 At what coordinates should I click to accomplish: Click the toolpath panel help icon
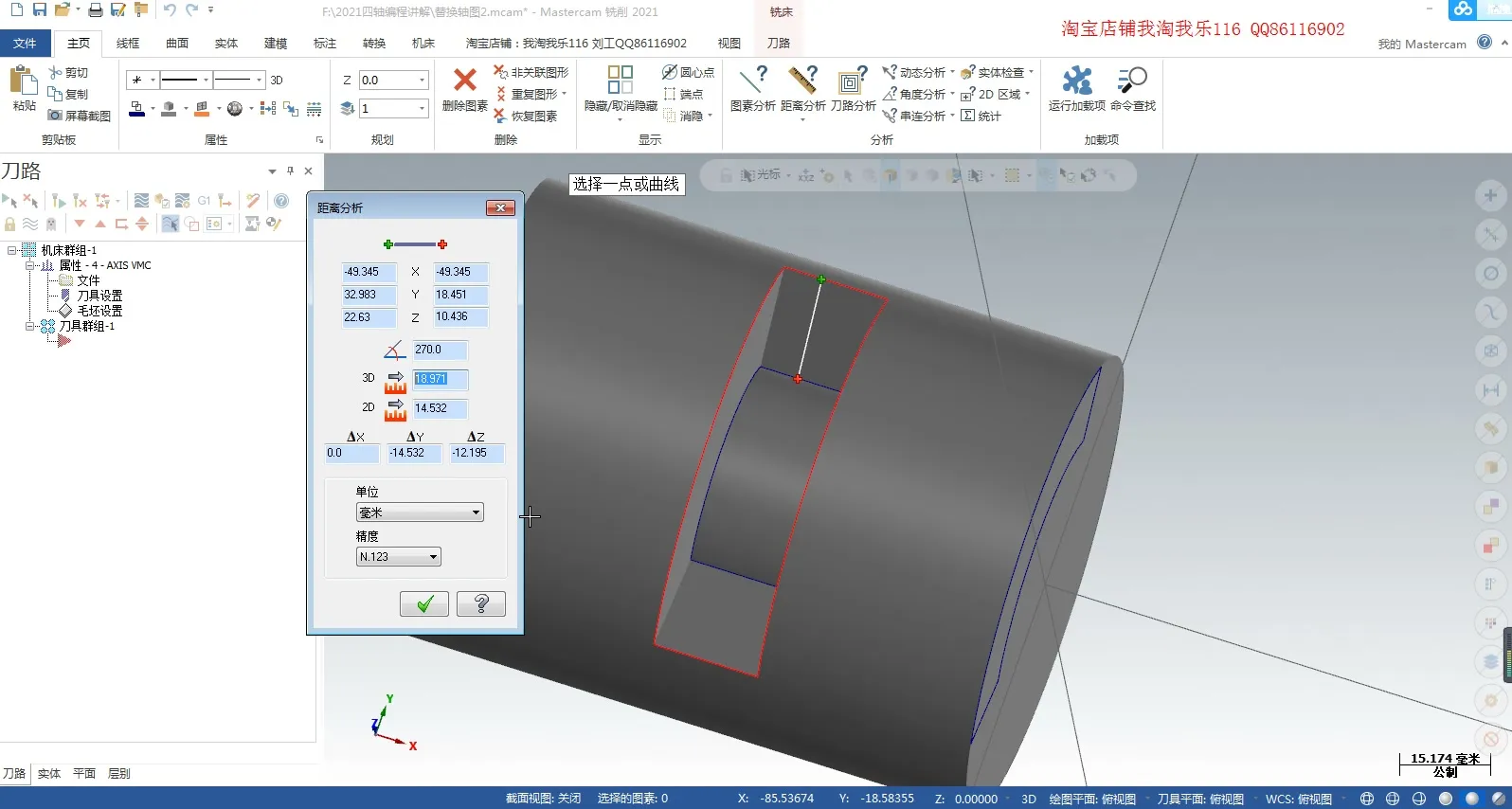281,201
